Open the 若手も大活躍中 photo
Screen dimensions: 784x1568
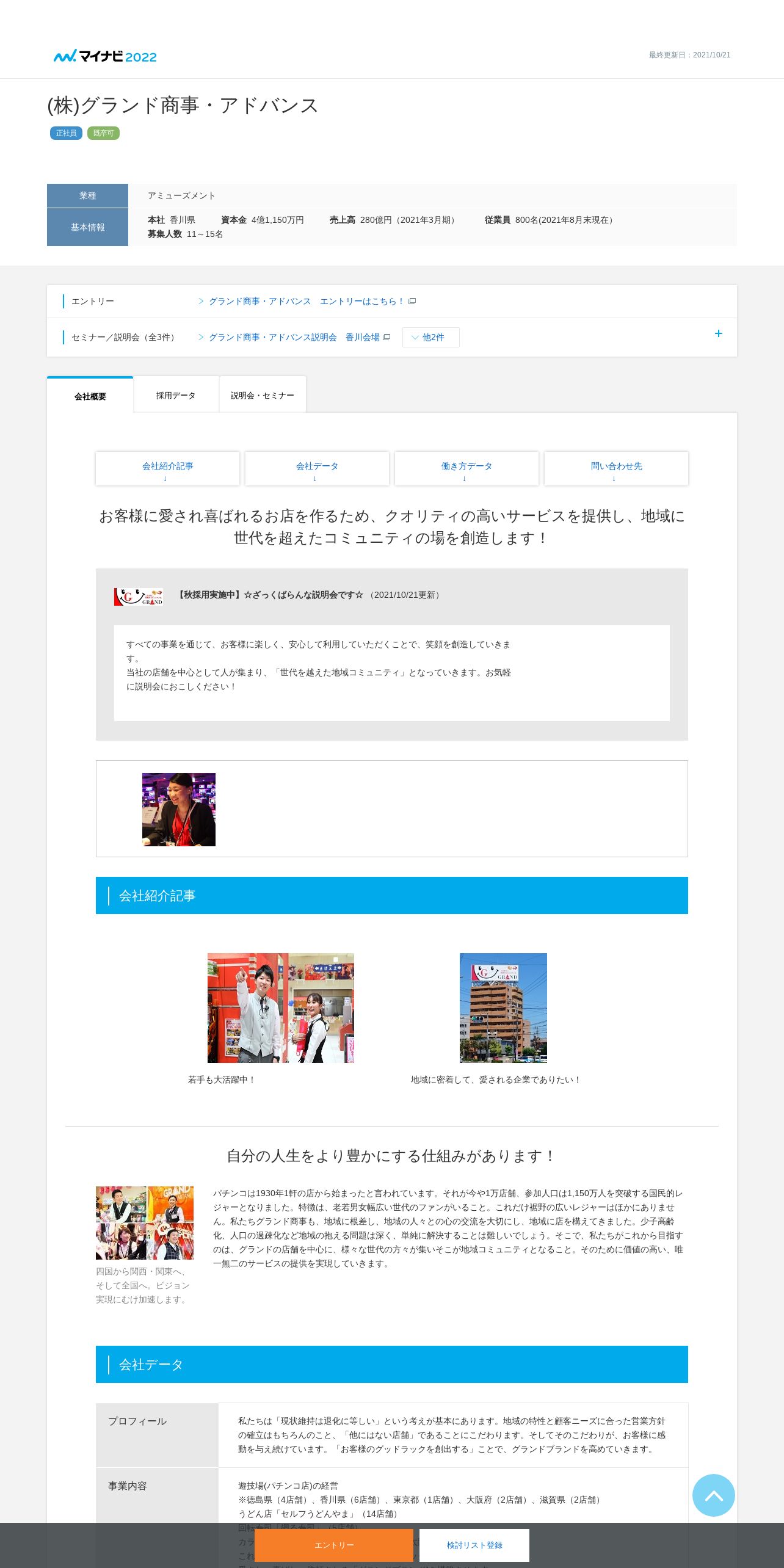point(281,1007)
